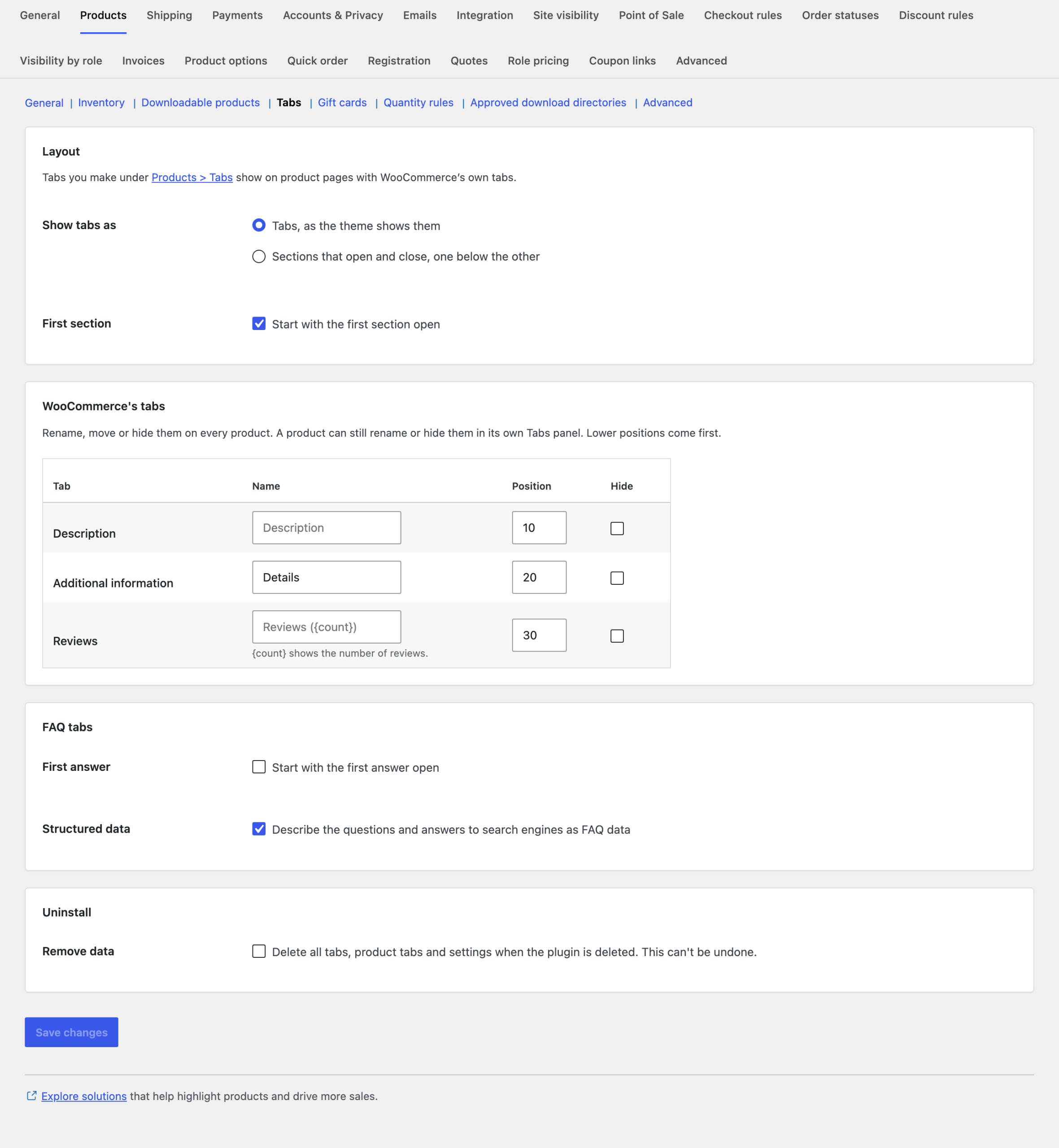The image size is (1059, 1148).
Task: Open Quantity rules sub-section
Action: [418, 103]
